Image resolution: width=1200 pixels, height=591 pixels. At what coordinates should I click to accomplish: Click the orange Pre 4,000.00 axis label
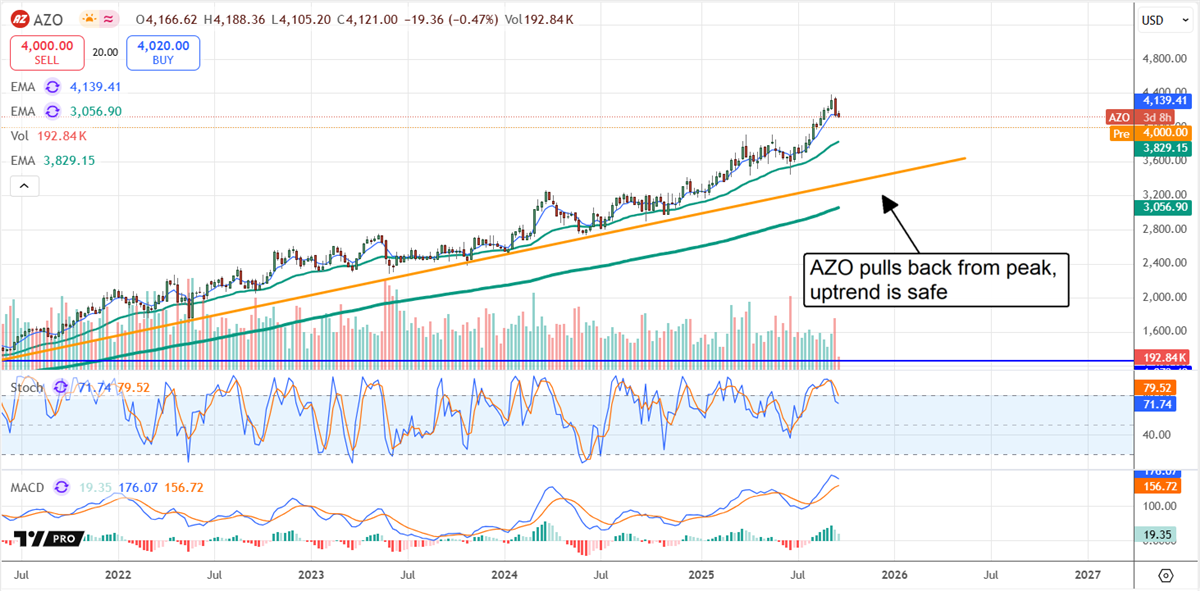coord(1149,132)
